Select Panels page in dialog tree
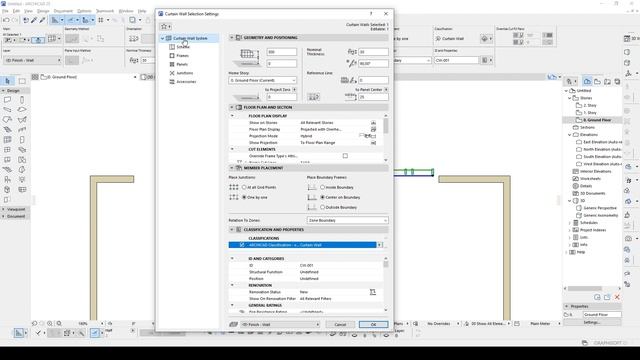 [x=182, y=64]
